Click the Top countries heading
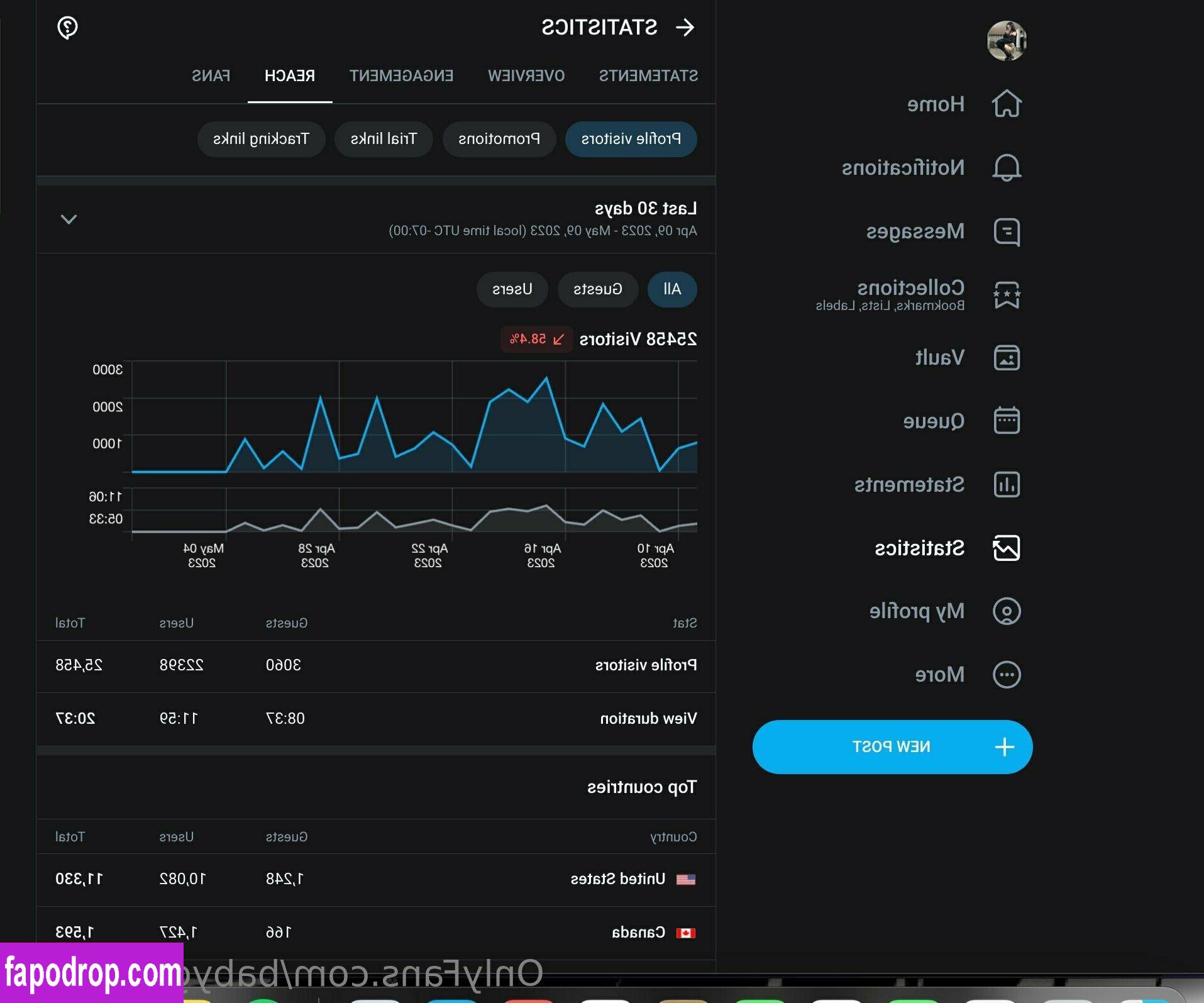1204x1003 pixels. (x=642, y=787)
